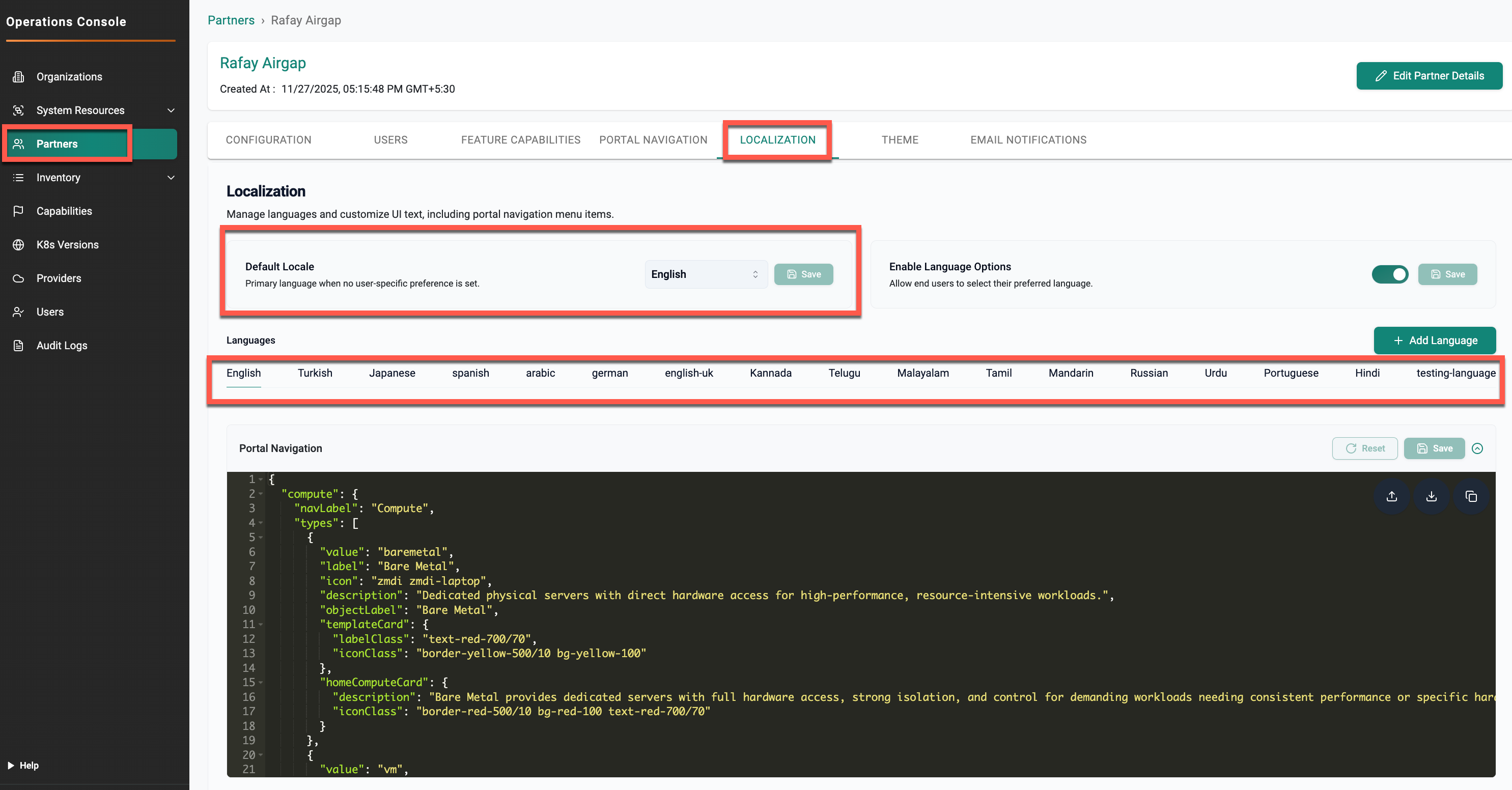Expand the Inventory sidebar menu
Image resolution: width=1512 pixels, height=790 pixels.
coord(171,178)
